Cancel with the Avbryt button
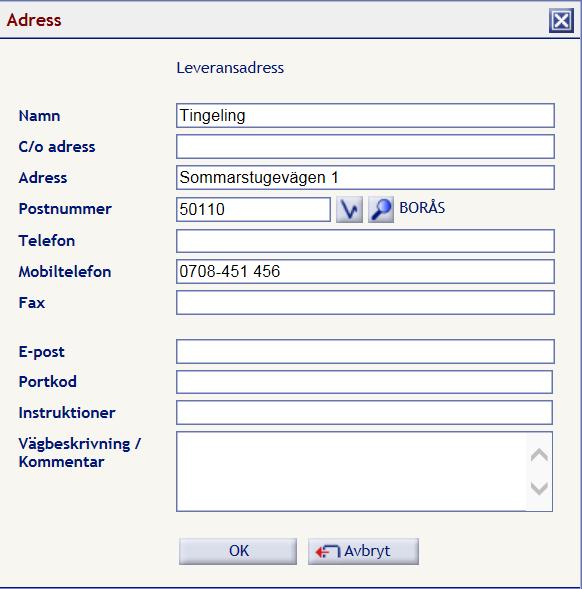Screen dimensions: 582x589 363,551
